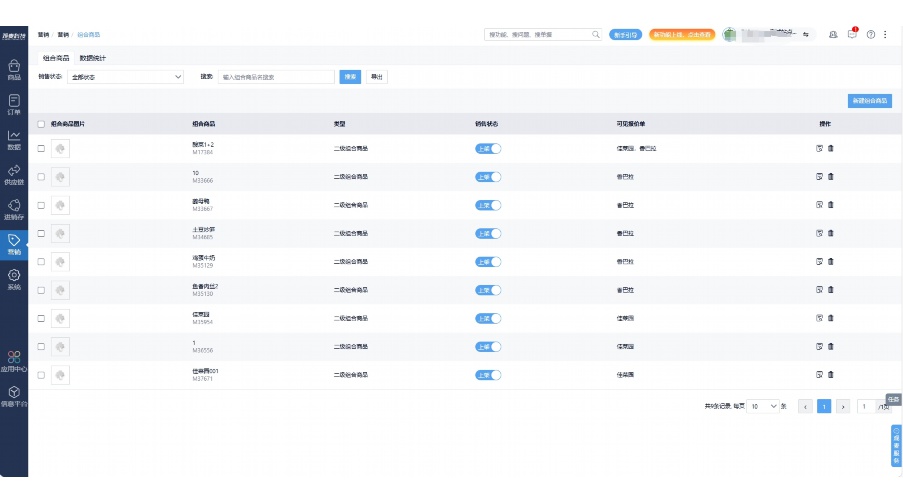This screenshot has width=903, height=503.
Task: Click the 新建组合商品 button
Action: (x=869, y=101)
